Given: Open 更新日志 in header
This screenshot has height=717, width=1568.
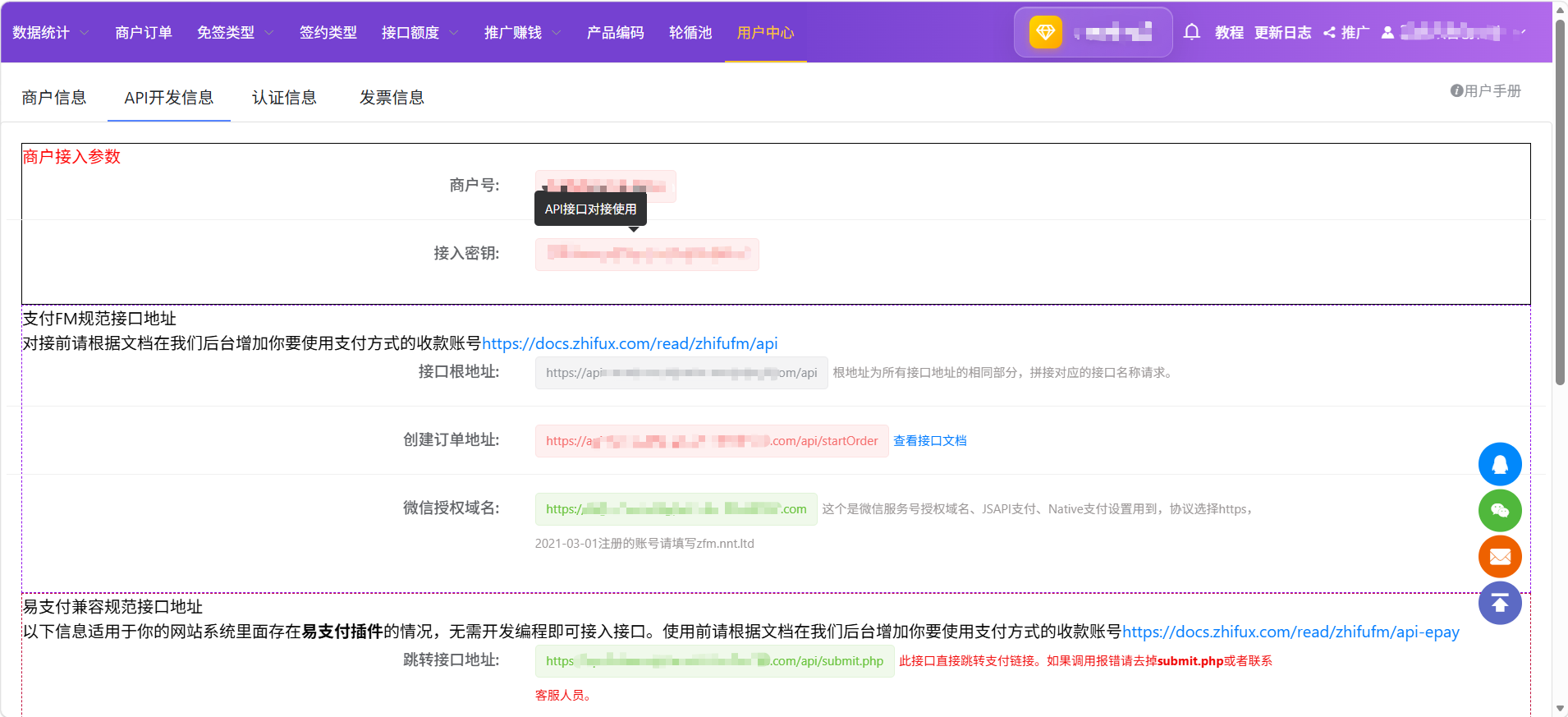Looking at the screenshot, I should (x=1283, y=33).
